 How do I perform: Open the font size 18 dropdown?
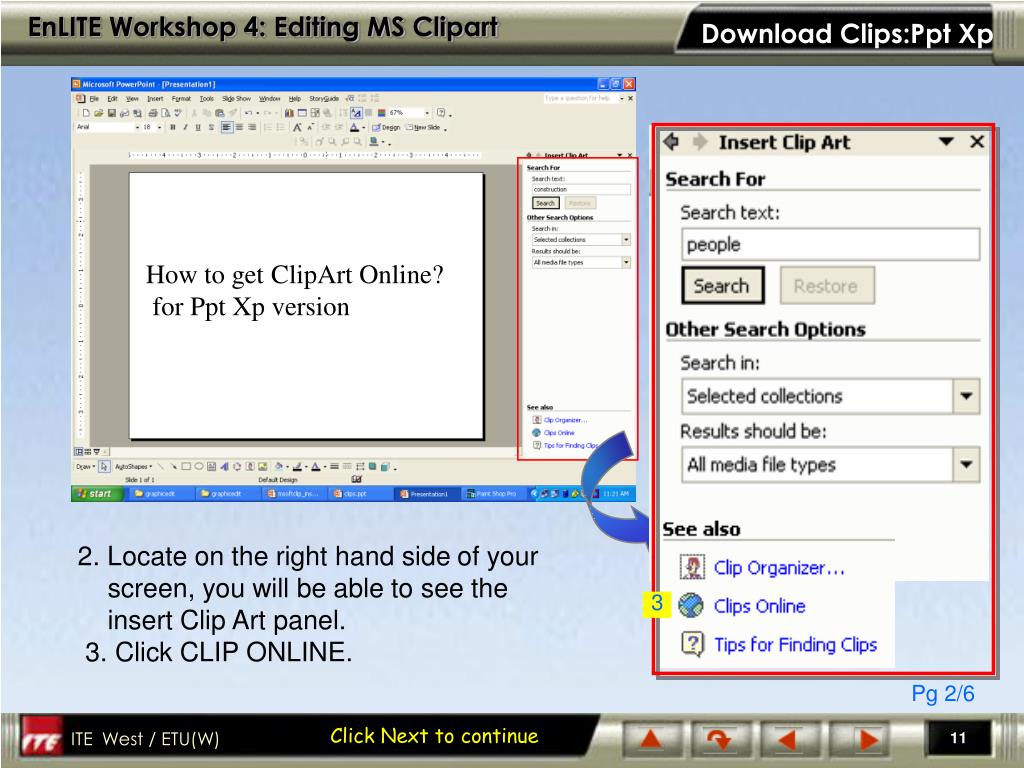(159, 127)
